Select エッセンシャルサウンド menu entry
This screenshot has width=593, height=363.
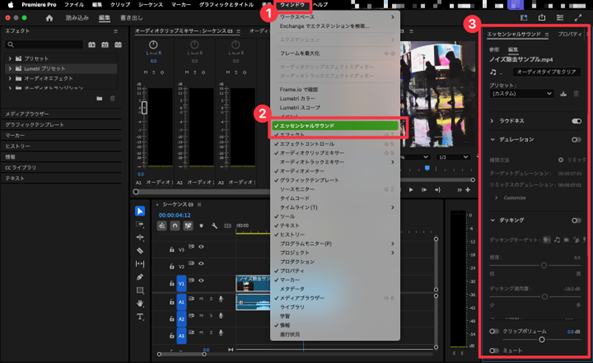tap(335, 126)
